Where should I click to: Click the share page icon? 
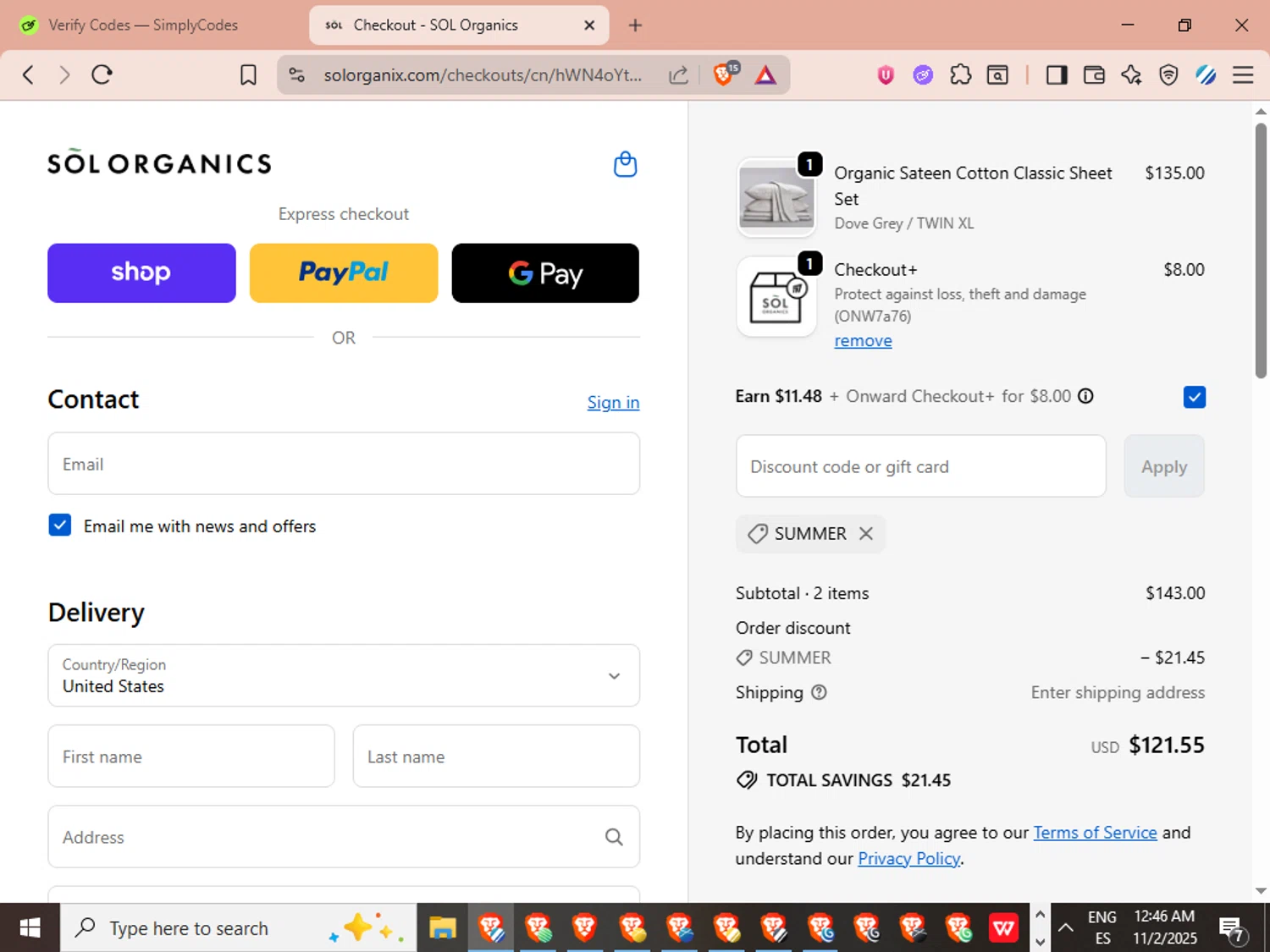(678, 74)
